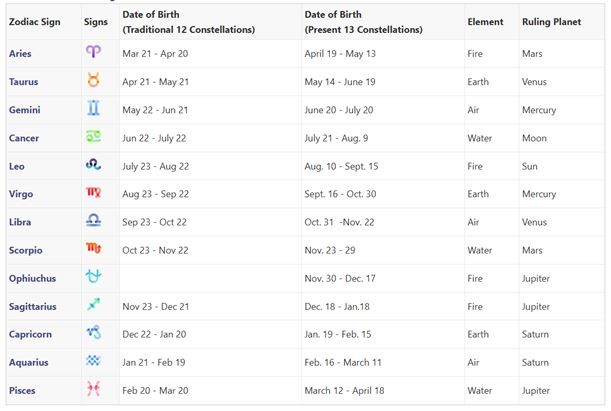Click the Libra scales symbol icon
Image resolution: width=611 pixels, height=411 pixels.
(x=93, y=221)
